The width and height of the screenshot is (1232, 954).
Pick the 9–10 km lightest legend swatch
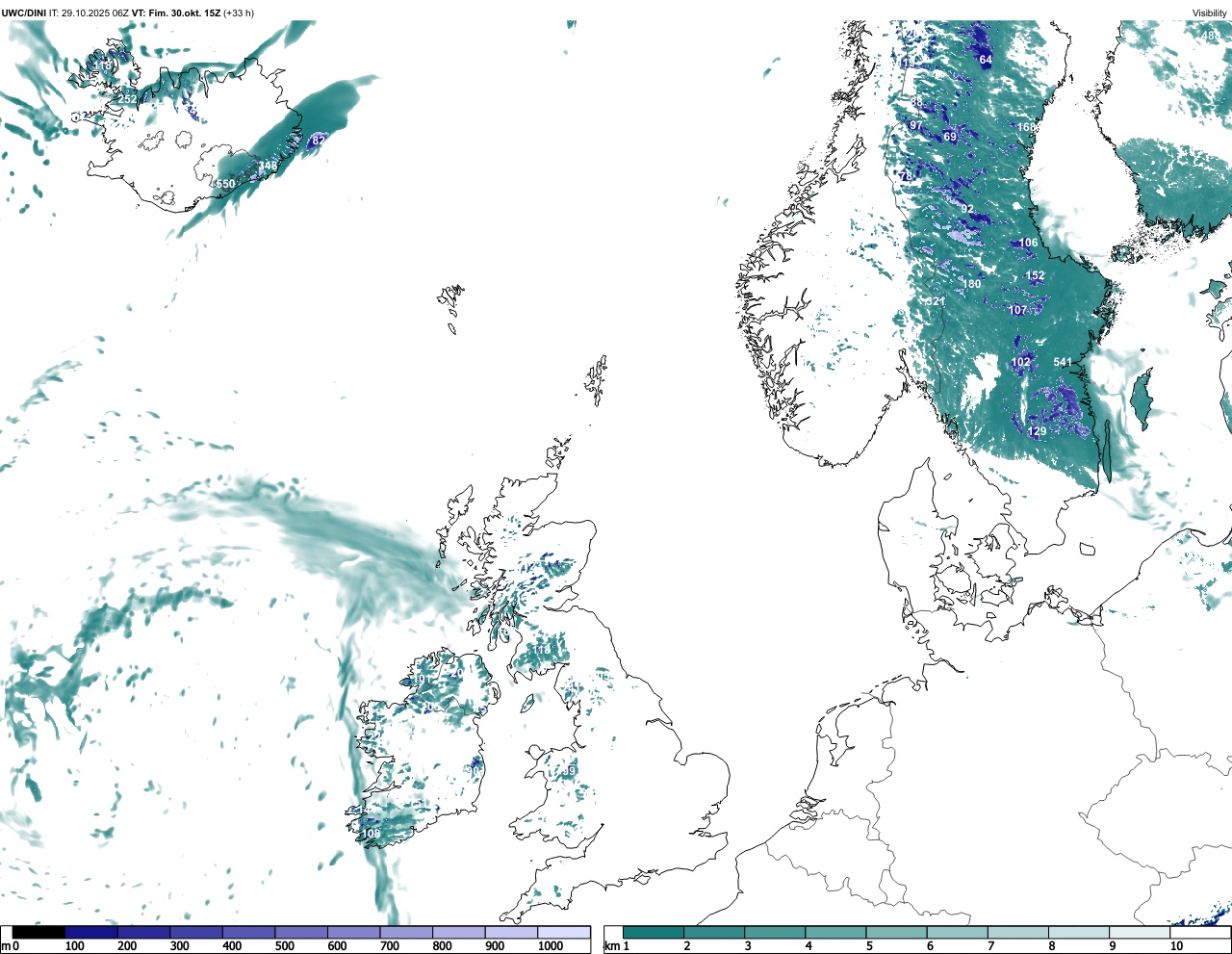point(1139,932)
